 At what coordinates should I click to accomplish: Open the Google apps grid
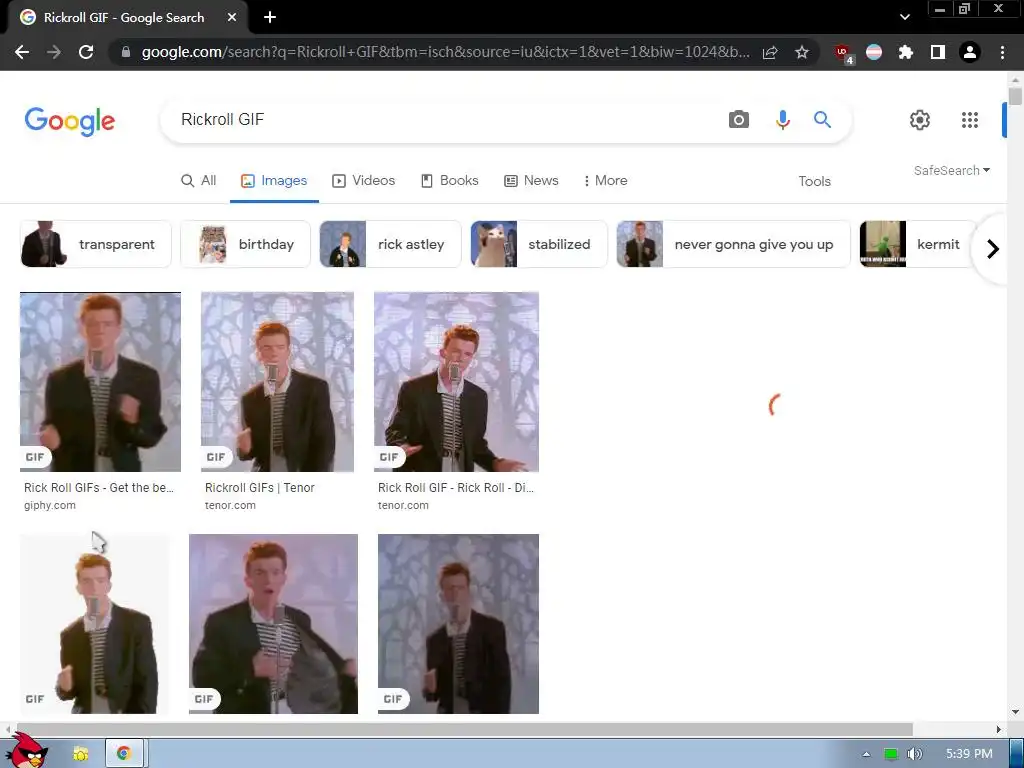(x=970, y=120)
